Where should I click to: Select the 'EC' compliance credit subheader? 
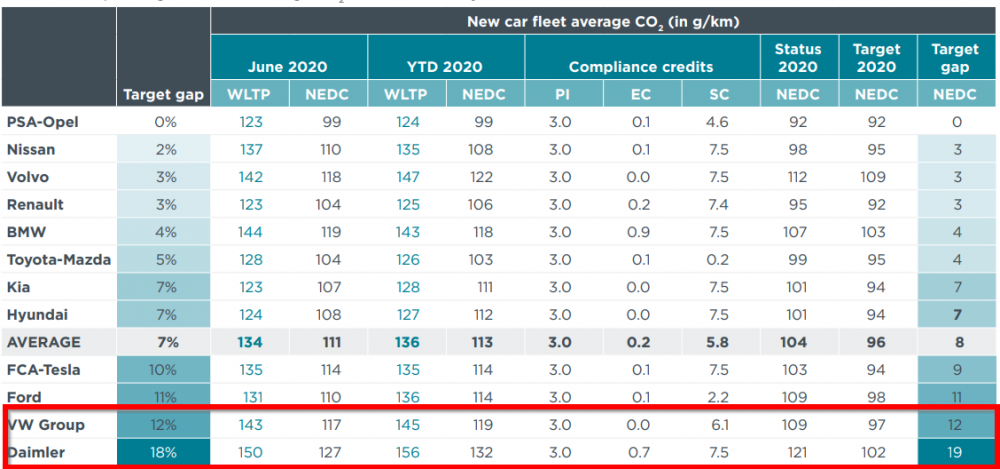pyautogui.click(x=642, y=95)
